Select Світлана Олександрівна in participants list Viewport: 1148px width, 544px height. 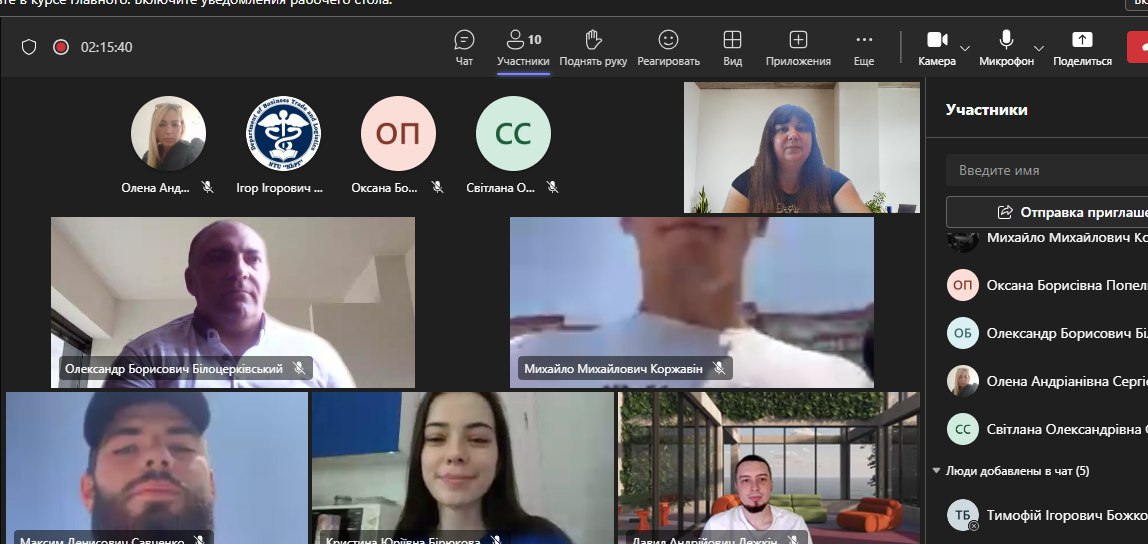(1047, 429)
